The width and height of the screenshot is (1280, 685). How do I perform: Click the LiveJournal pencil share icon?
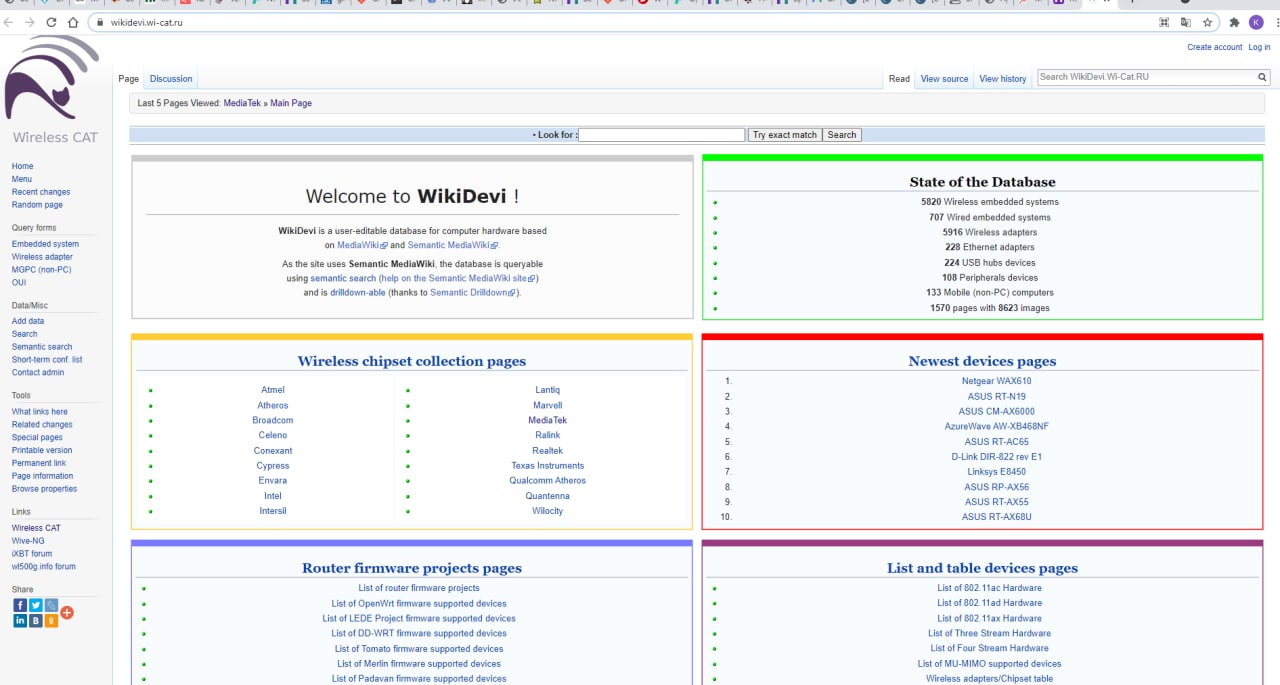tap(51, 605)
